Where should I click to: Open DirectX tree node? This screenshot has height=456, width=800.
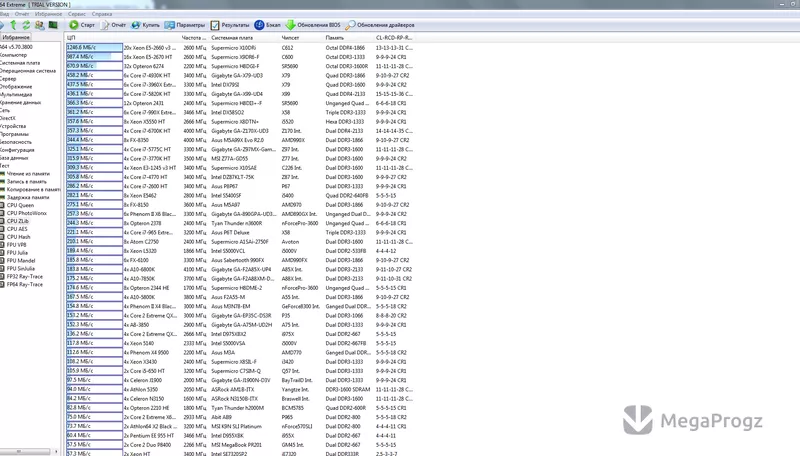click(8, 118)
